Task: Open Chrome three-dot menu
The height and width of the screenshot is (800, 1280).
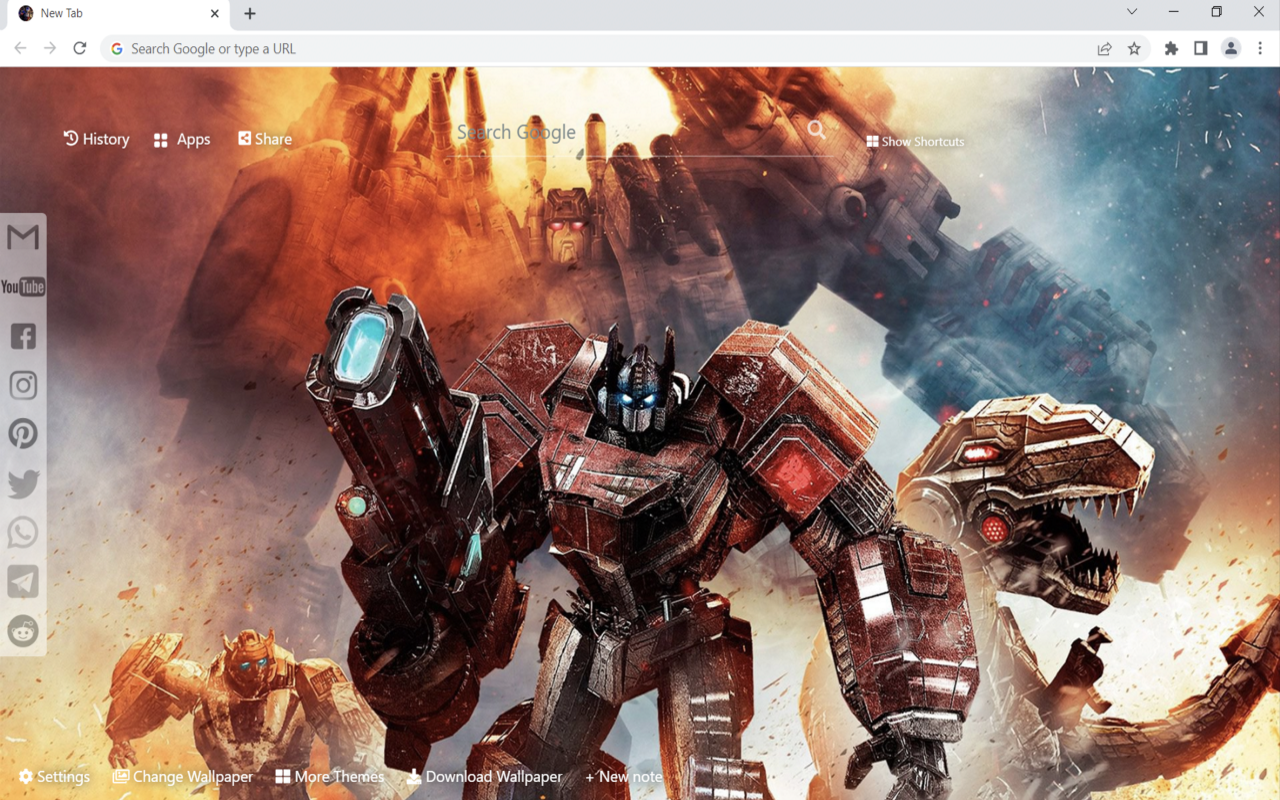Action: click(1260, 48)
